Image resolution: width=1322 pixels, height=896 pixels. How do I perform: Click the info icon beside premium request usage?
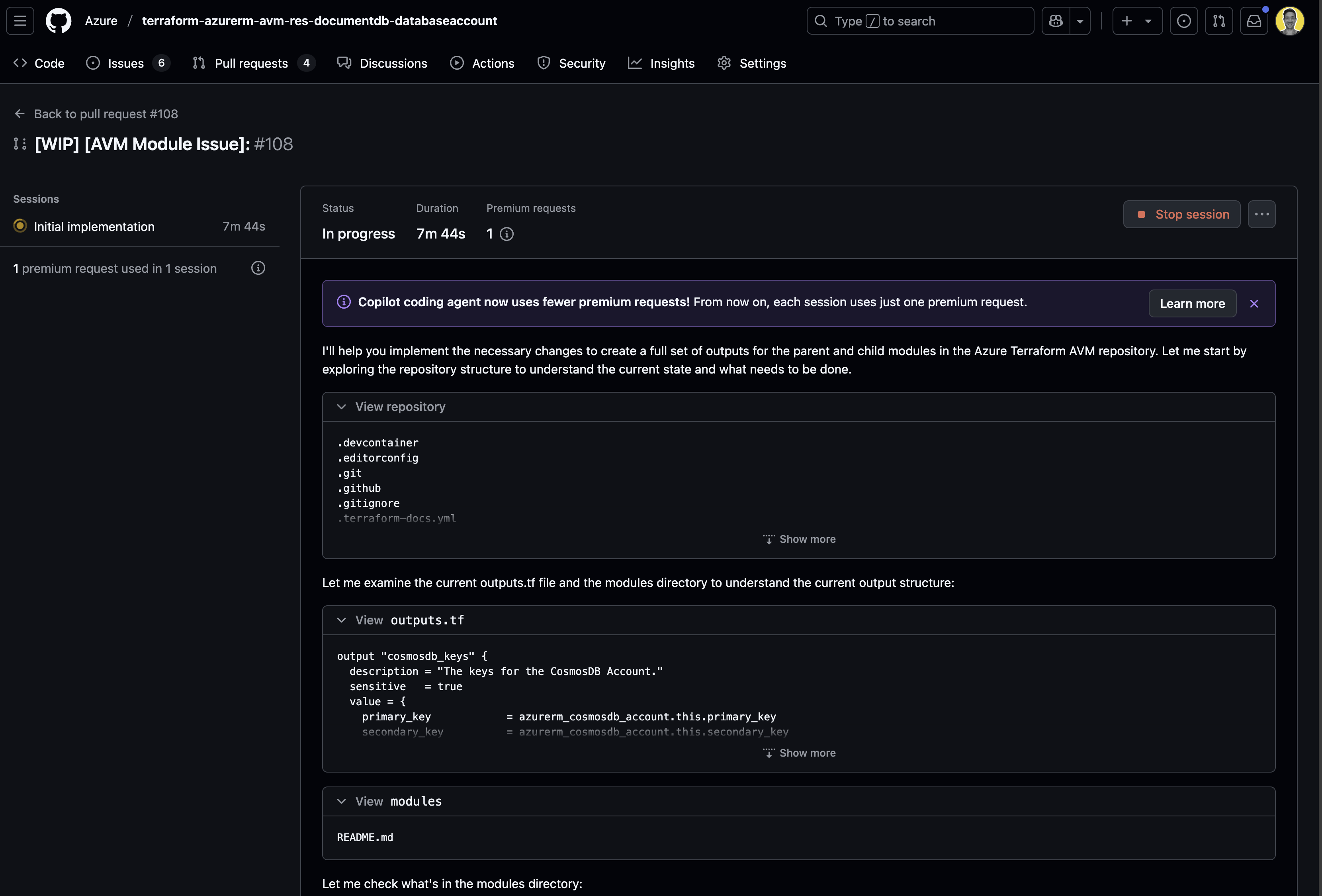click(x=258, y=268)
